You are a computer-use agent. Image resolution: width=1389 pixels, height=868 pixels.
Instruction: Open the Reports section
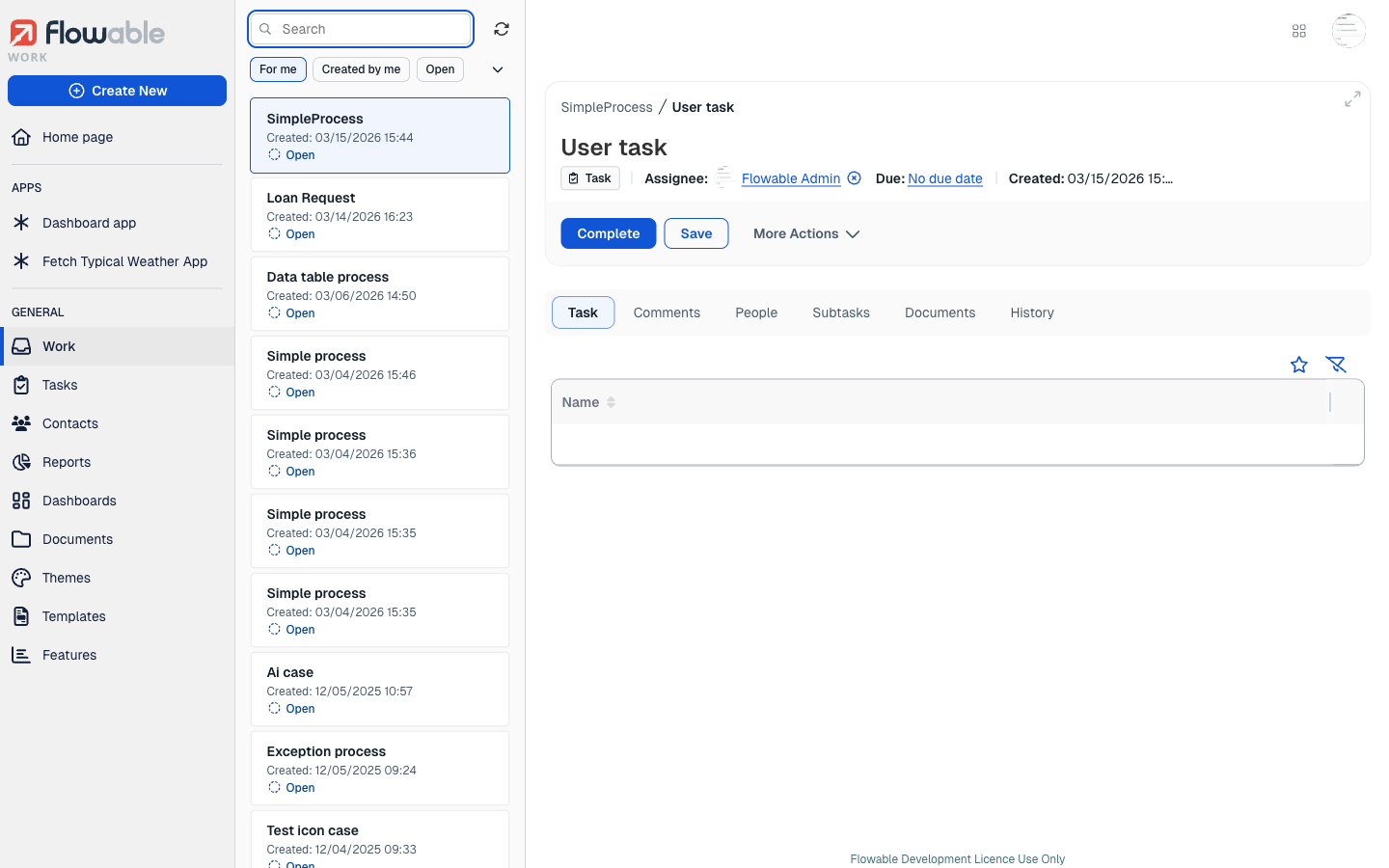coord(68,462)
